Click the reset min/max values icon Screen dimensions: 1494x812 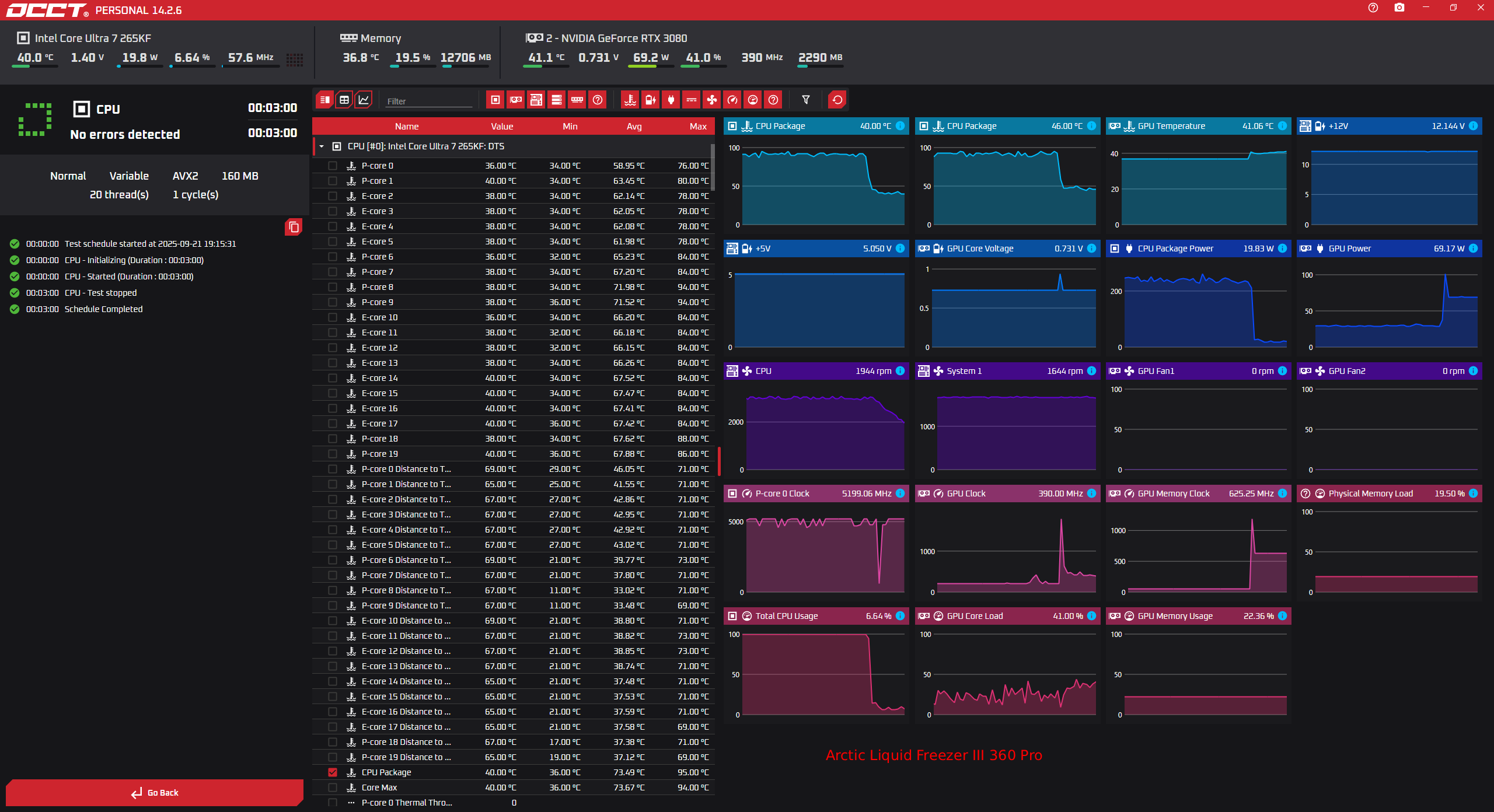pos(837,100)
